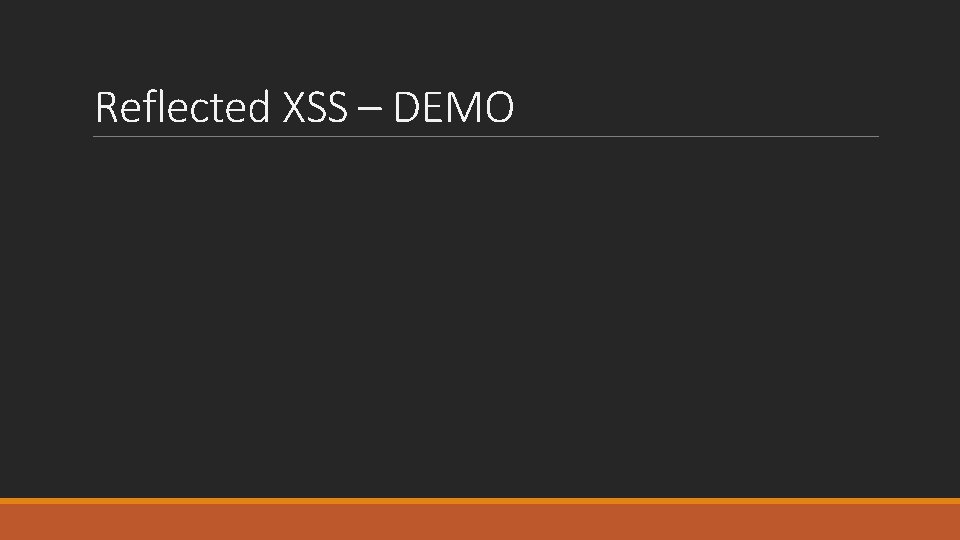Viewport: 960px width, 540px height.
Task: Click the last "S" in XSS
Action: tap(338, 107)
